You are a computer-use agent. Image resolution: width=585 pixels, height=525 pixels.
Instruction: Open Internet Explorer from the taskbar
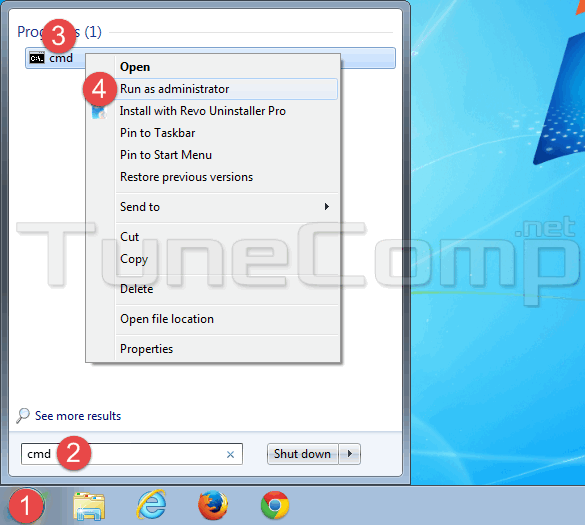[x=151, y=505]
